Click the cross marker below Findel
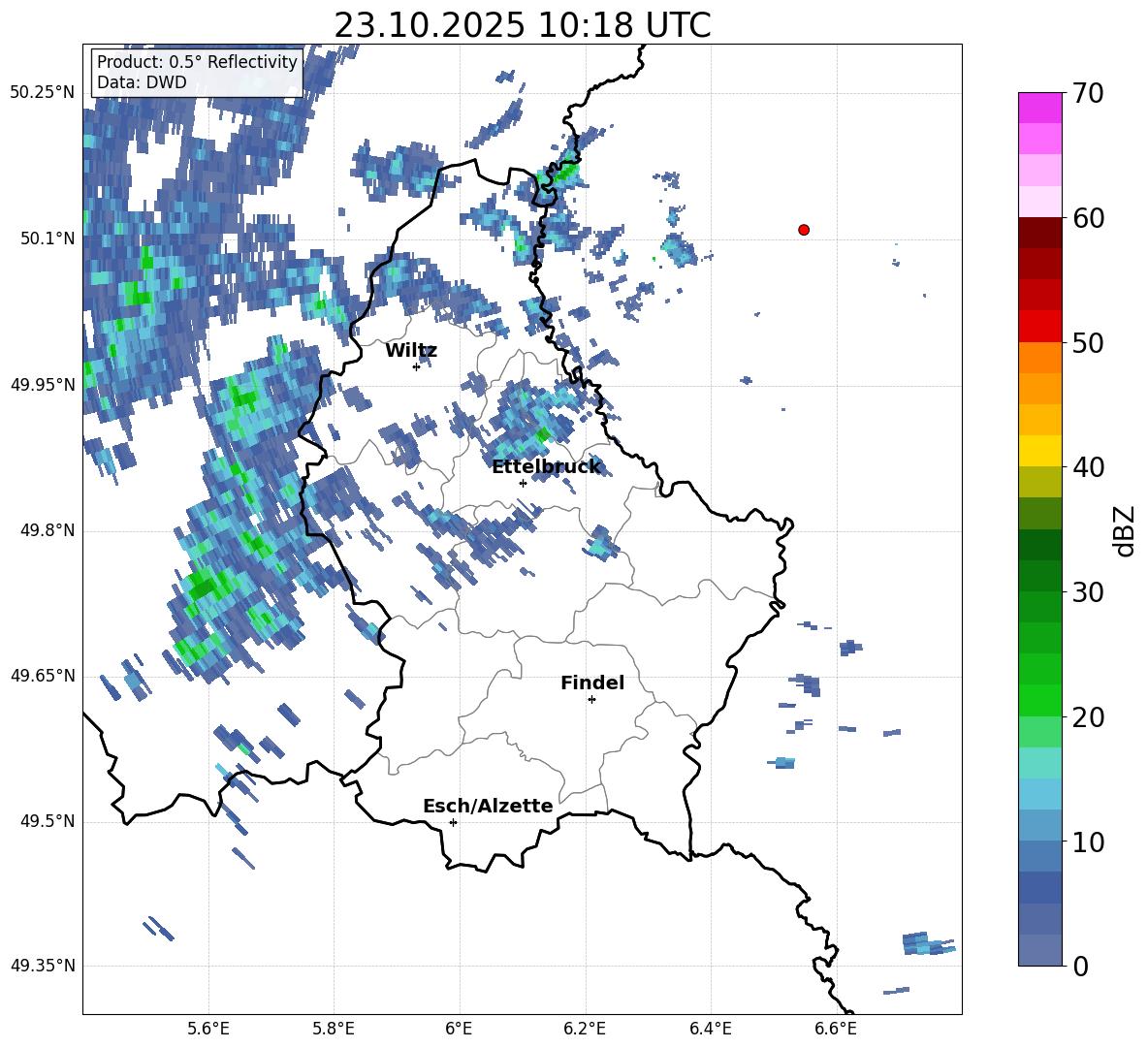This screenshot has width=1148, height=1048. (591, 700)
